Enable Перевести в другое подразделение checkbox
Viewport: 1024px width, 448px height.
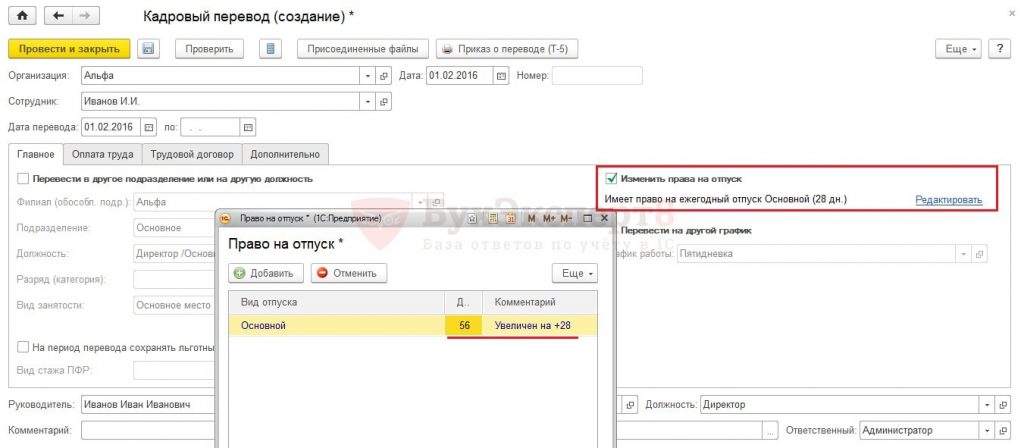pos(24,178)
